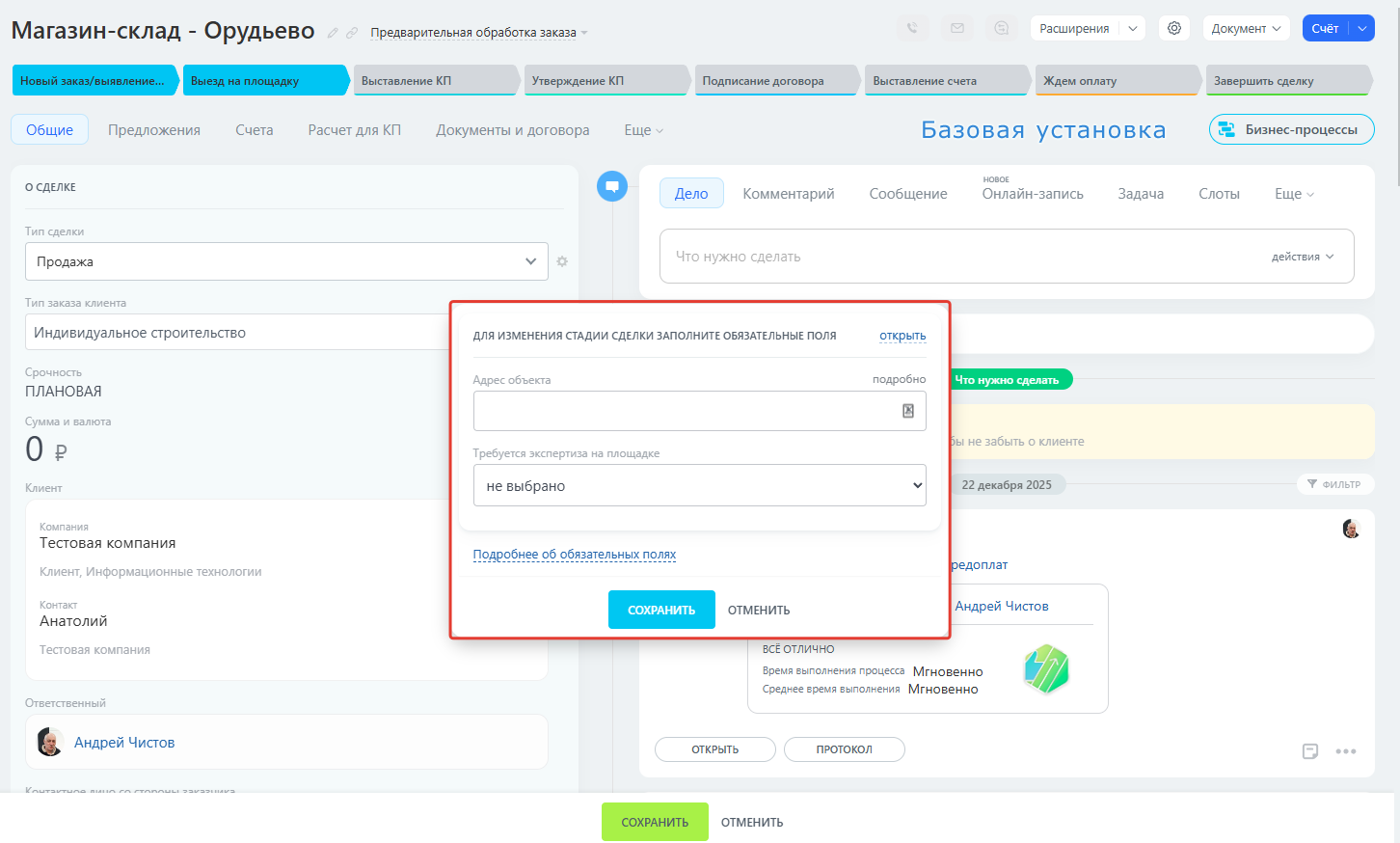
Task: Click the address icon inside the Адрес объекта field
Action: tap(907, 411)
